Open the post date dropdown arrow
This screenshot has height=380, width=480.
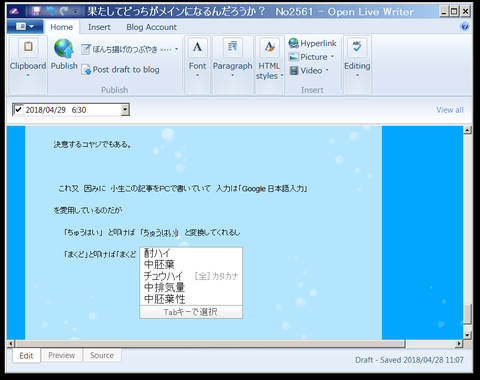coord(125,110)
